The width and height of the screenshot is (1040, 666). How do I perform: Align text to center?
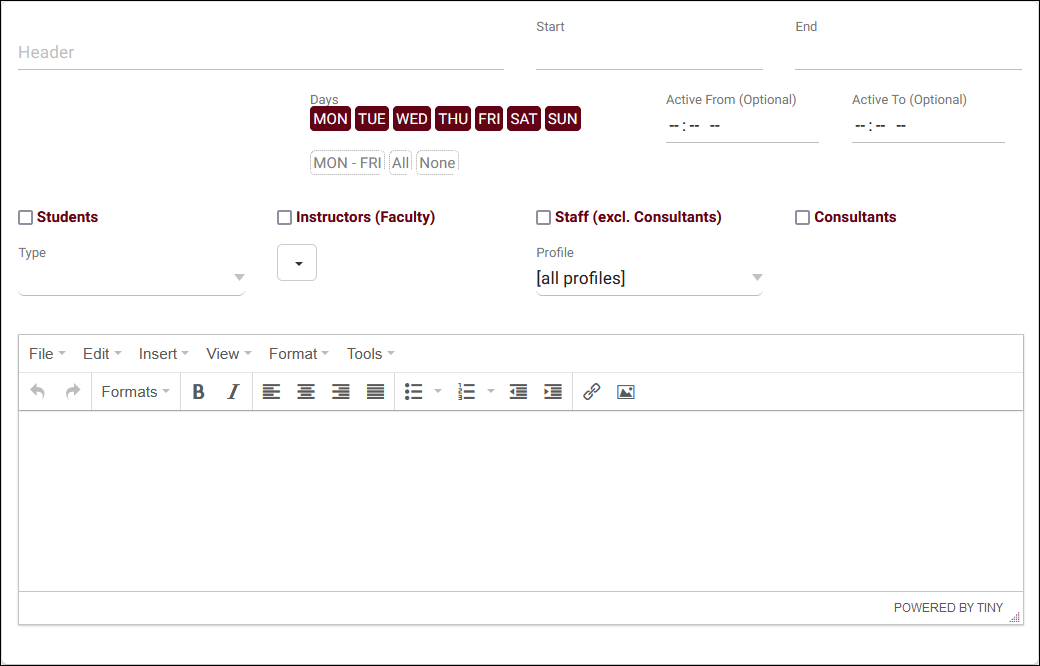coord(306,392)
